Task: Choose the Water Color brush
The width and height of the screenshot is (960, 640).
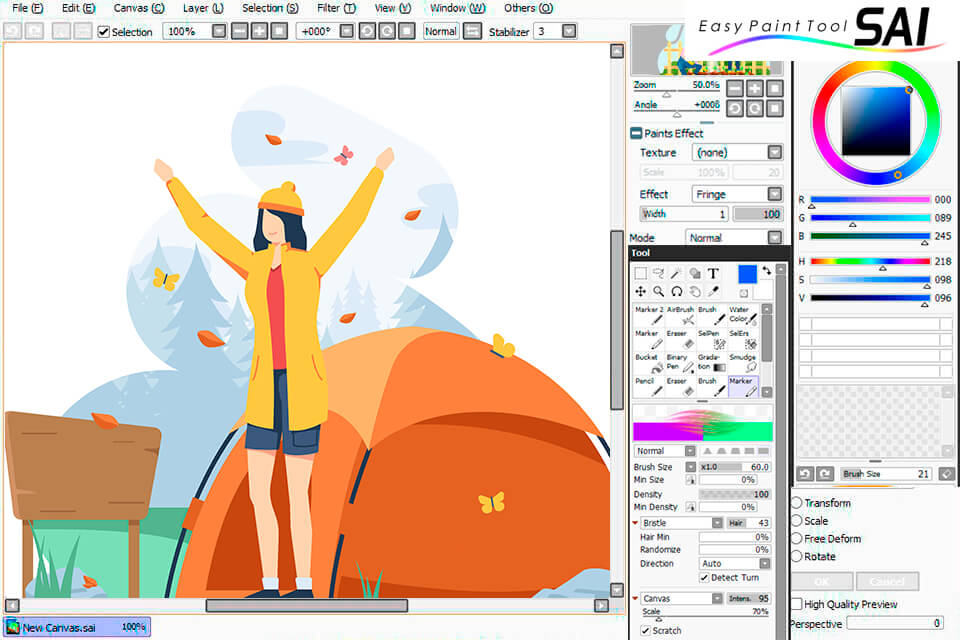Action: click(x=743, y=315)
